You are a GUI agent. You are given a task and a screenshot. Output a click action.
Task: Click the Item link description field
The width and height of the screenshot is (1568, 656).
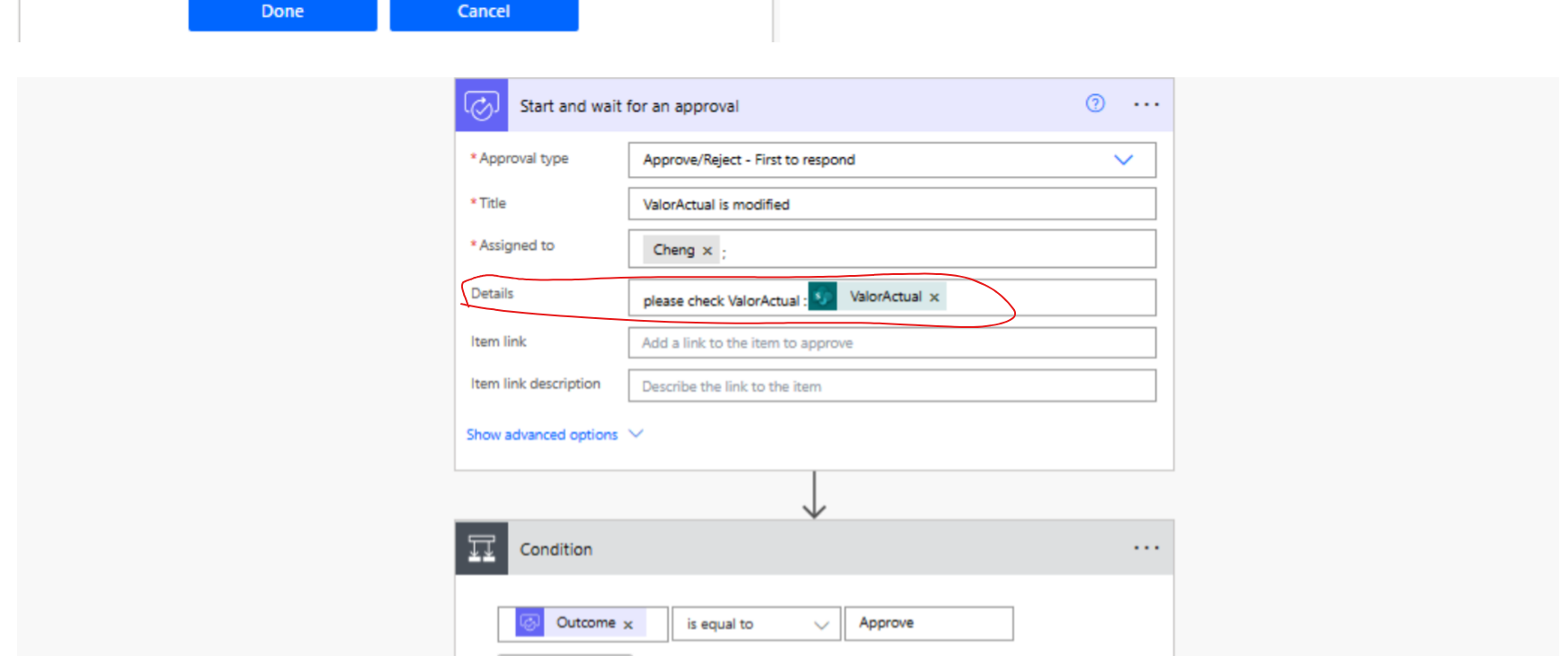pos(892,386)
